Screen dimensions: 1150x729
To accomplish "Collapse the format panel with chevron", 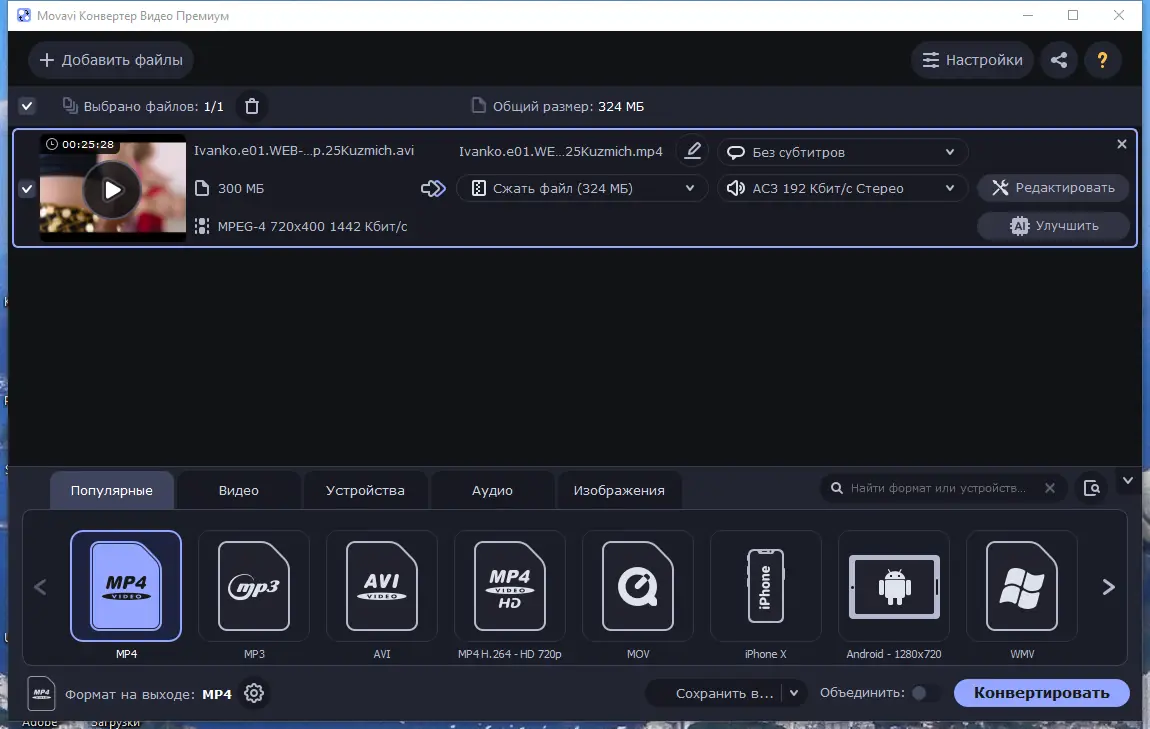I will (1128, 481).
